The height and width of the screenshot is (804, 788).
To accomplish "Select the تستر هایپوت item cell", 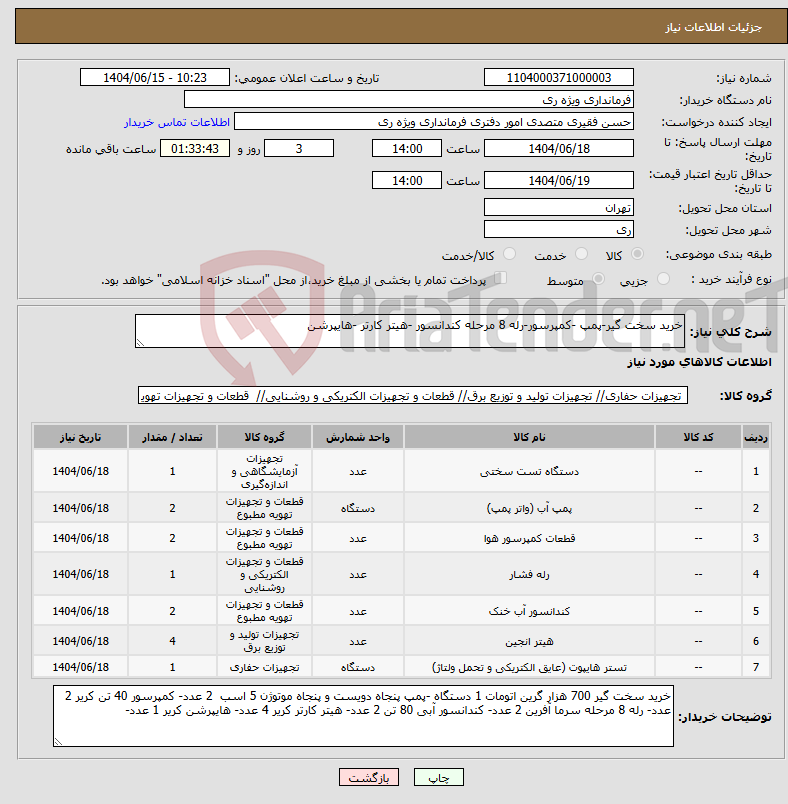I will pyautogui.click(x=529, y=668).
